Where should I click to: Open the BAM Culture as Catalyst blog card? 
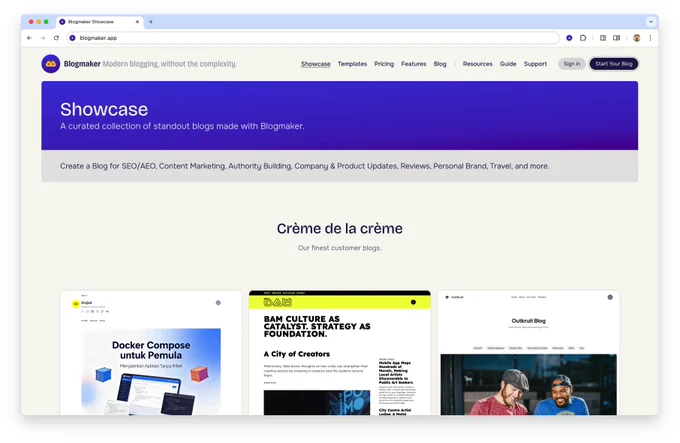340,353
